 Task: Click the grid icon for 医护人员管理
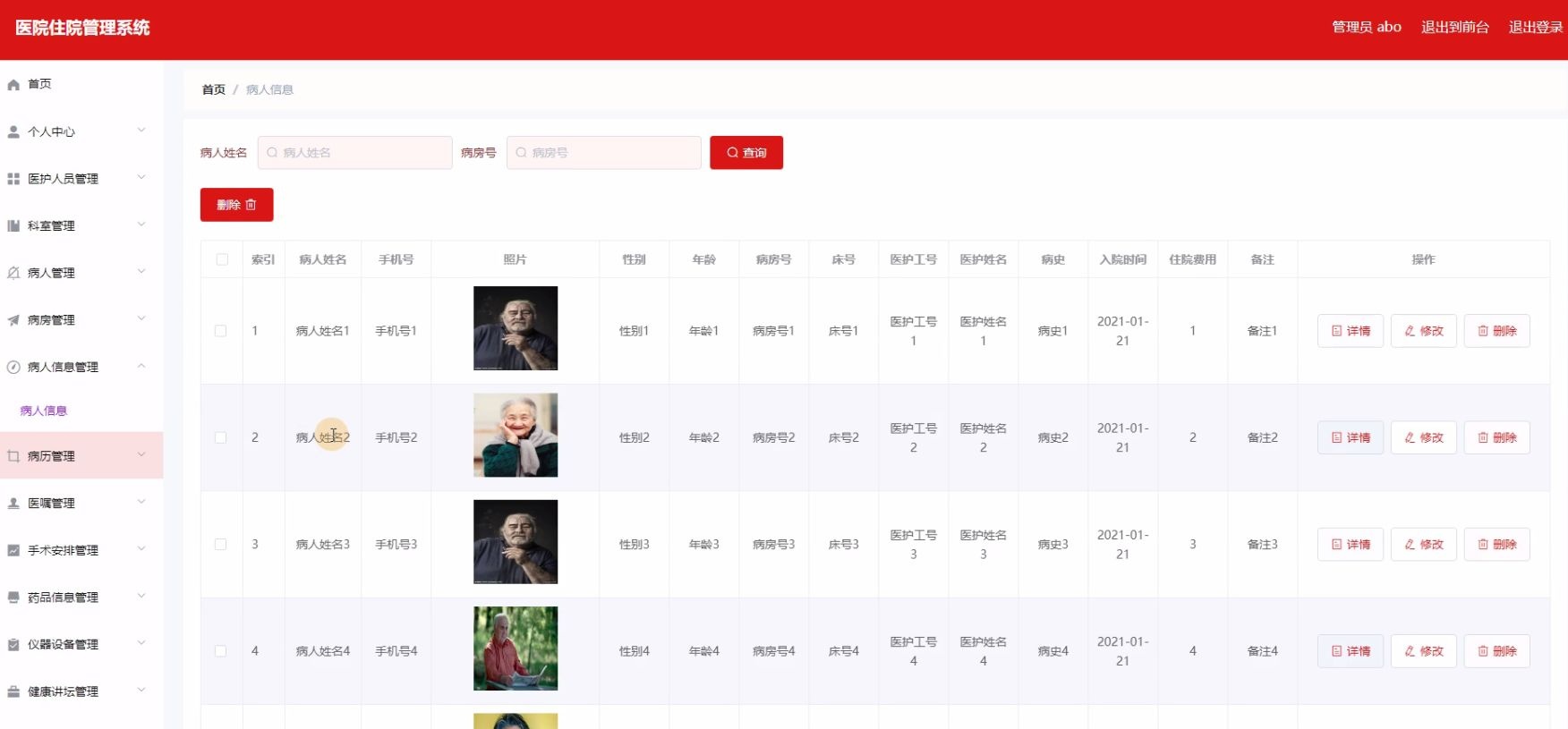point(13,179)
